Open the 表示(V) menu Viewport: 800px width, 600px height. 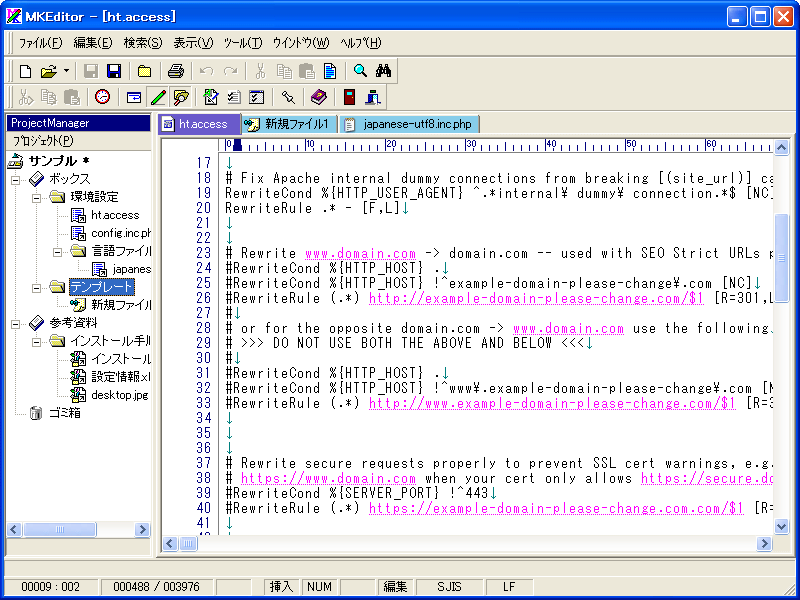pyautogui.click(x=193, y=43)
